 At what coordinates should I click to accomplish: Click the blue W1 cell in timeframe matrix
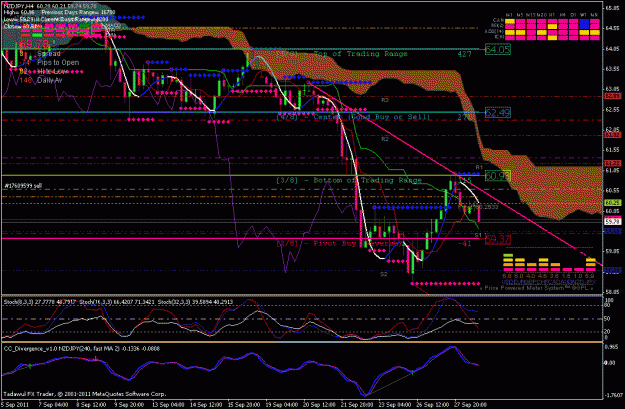click(584, 24)
